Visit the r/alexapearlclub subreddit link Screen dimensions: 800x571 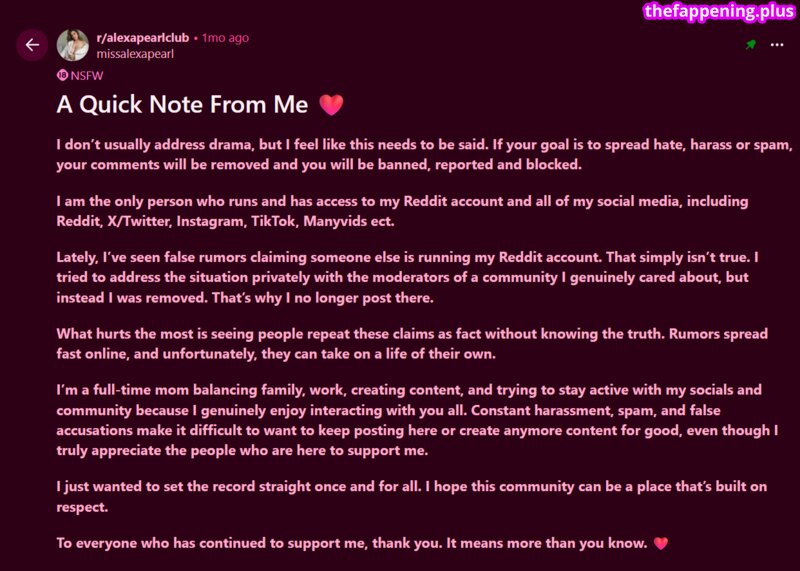142,38
